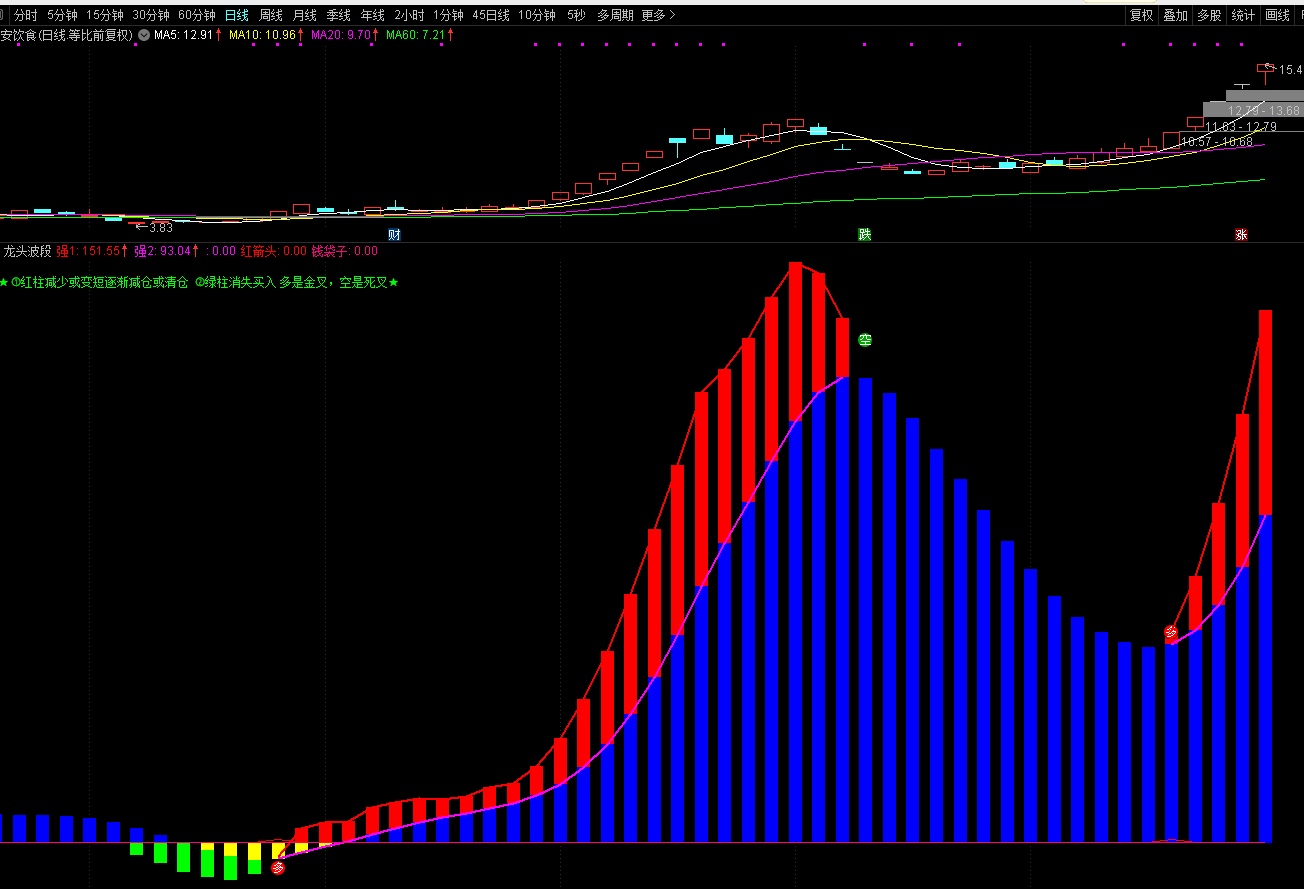
Task: Click the green 空 death-cross signal icon
Action: (x=865, y=340)
